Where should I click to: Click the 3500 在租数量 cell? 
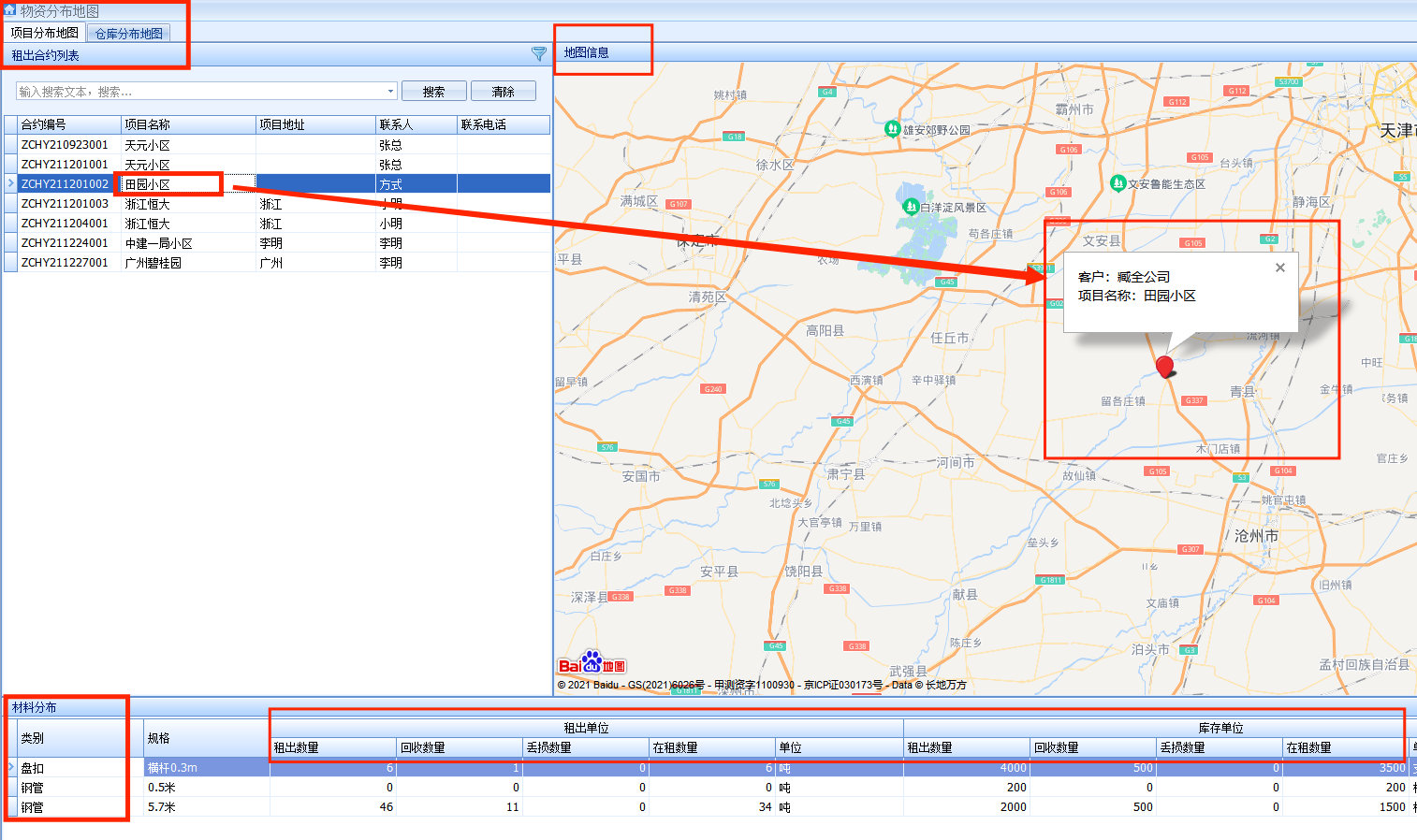point(1346,767)
